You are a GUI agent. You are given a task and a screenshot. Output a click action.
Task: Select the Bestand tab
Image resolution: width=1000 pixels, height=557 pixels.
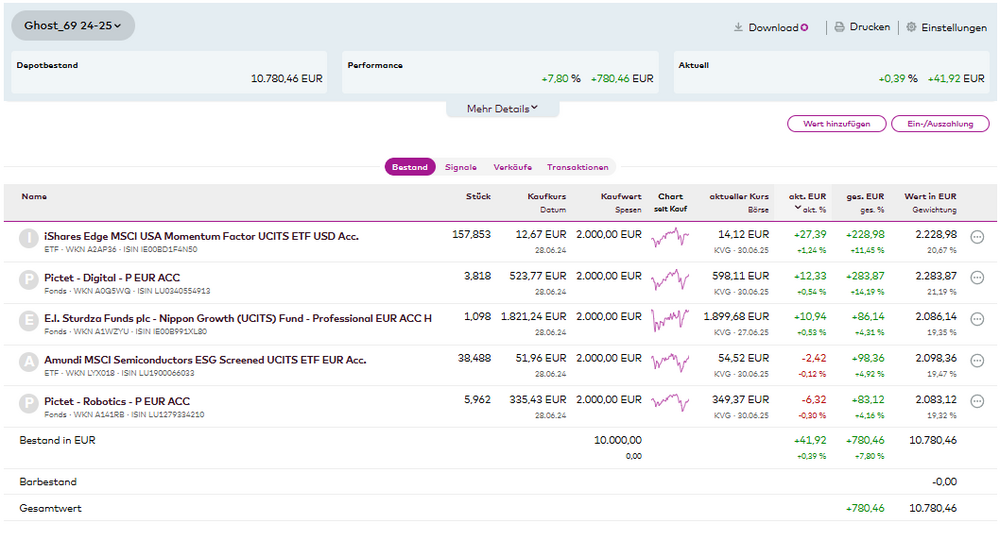point(410,167)
